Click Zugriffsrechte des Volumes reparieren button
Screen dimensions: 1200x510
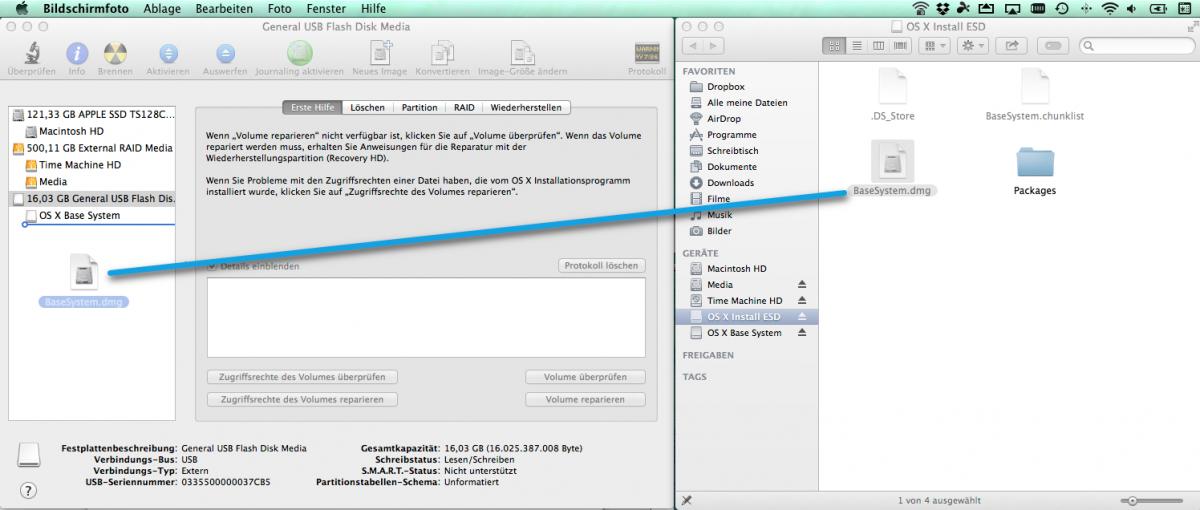pyautogui.click(x=302, y=399)
